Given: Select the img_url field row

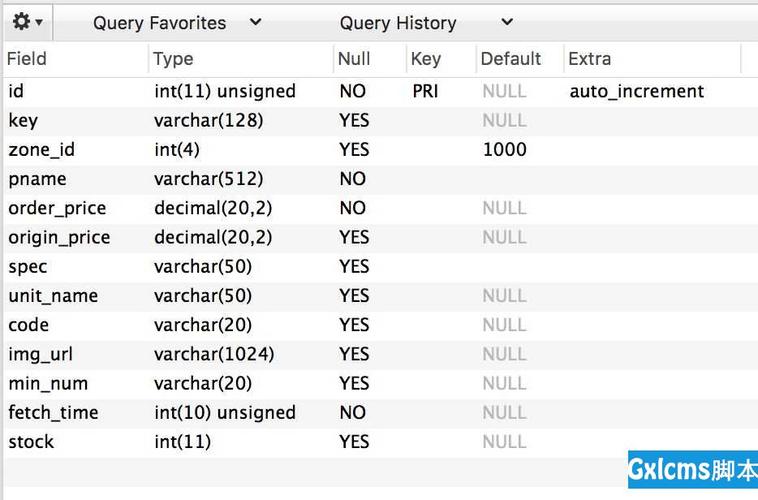Looking at the screenshot, I should coord(381,354).
